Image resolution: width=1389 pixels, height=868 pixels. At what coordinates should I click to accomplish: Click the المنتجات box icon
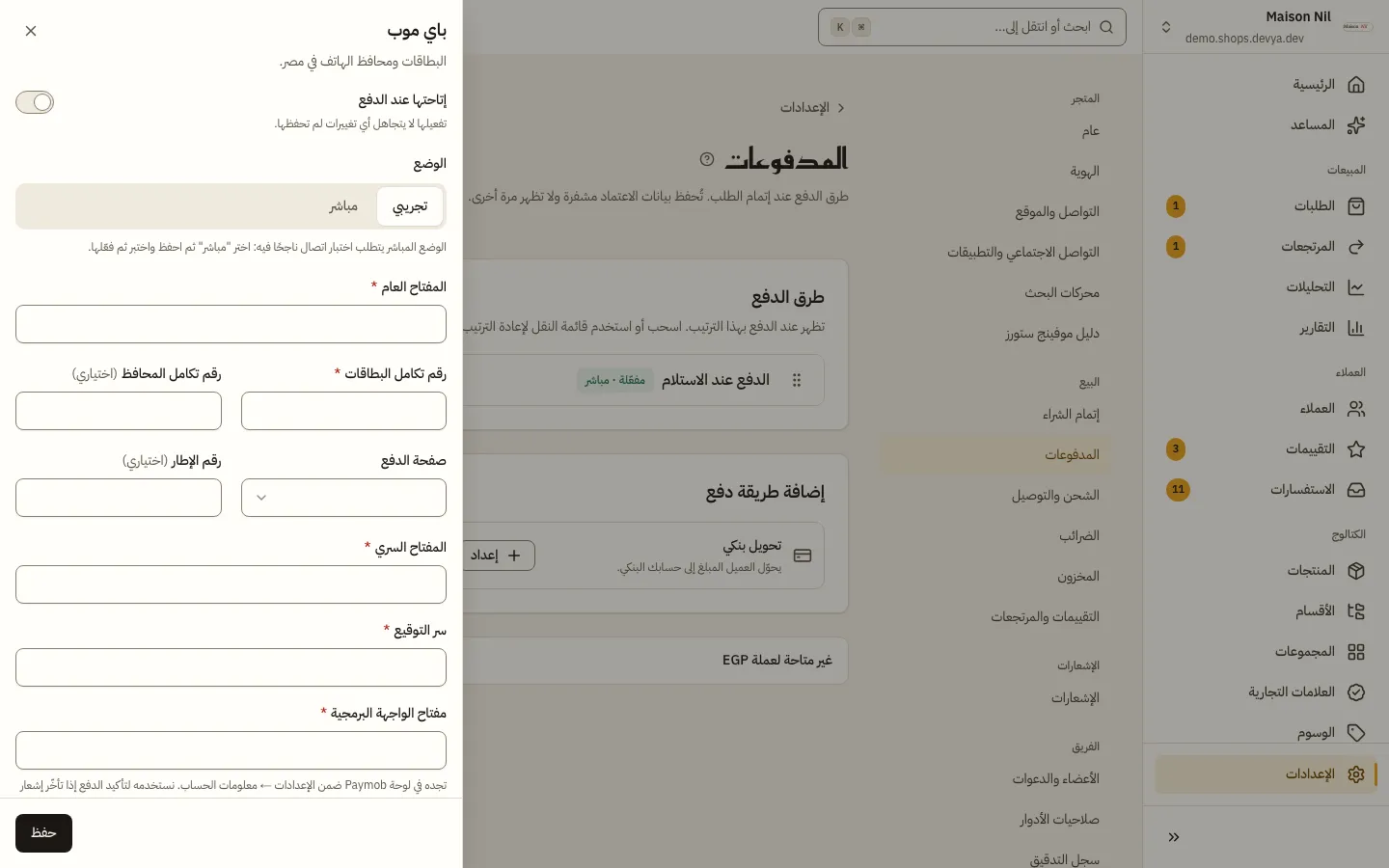(x=1356, y=571)
